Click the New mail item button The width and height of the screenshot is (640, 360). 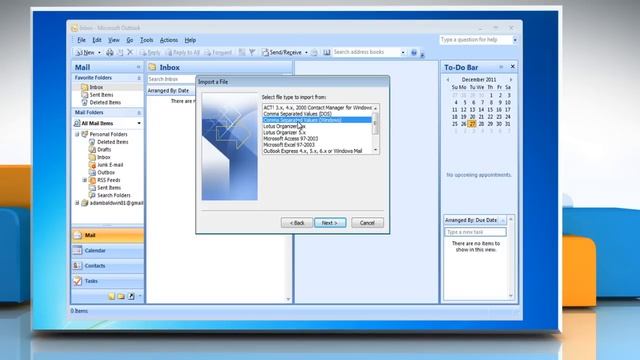click(85, 52)
